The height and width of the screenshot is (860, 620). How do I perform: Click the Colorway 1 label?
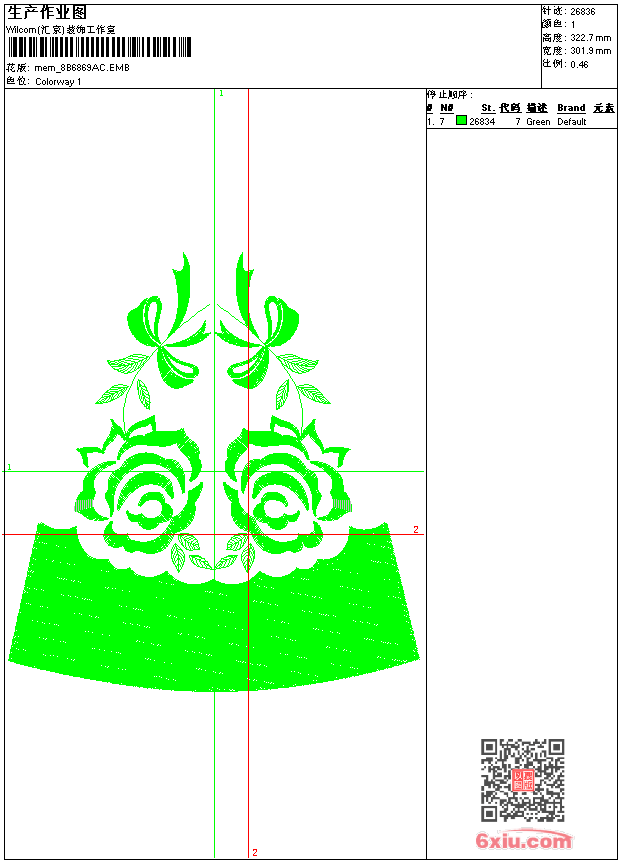(x=58, y=81)
